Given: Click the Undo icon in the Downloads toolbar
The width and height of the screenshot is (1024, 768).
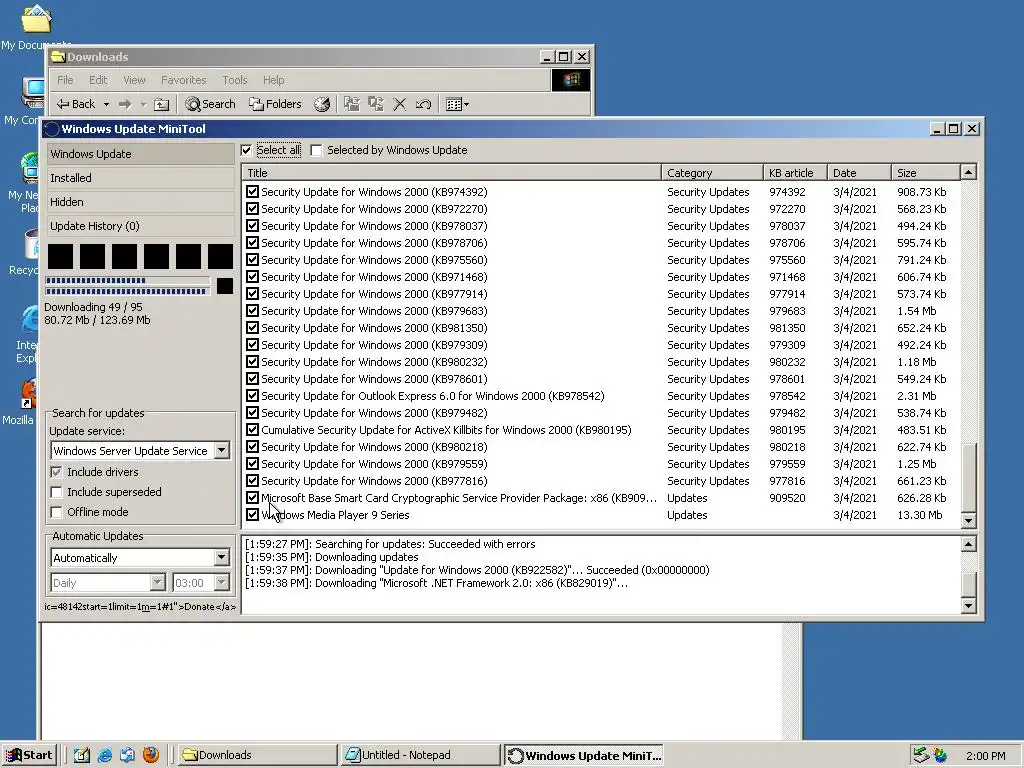Looking at the screenshot, I should point(423,104).
